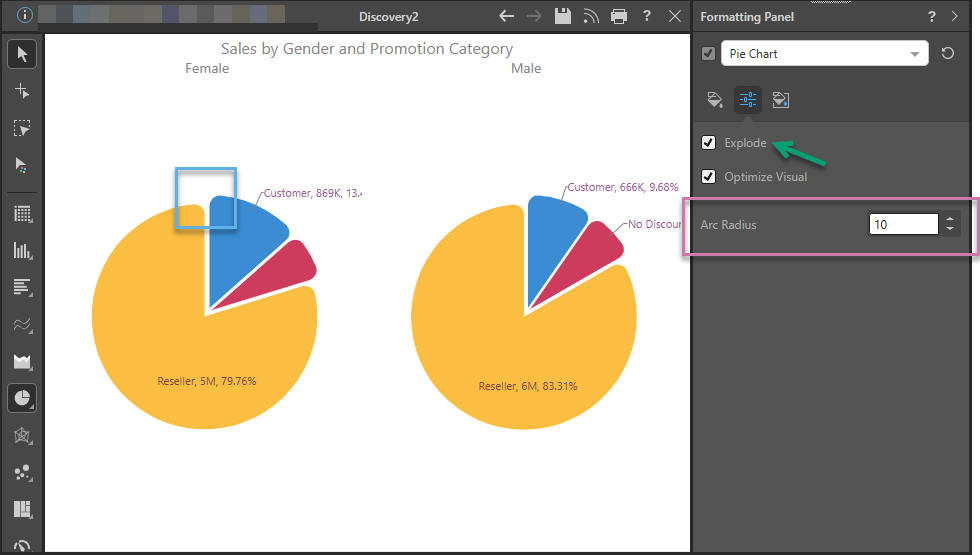Open the paint bucket formatting tab
The image size is (980, 555).
pos(715,100)
